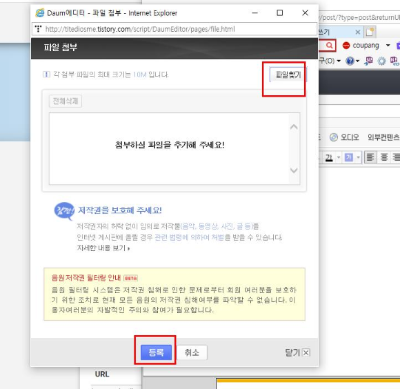This screenshot has width=400, height=389.
Task: Click the highlighted 가 background color button
Action: click(x=349, y=157)
